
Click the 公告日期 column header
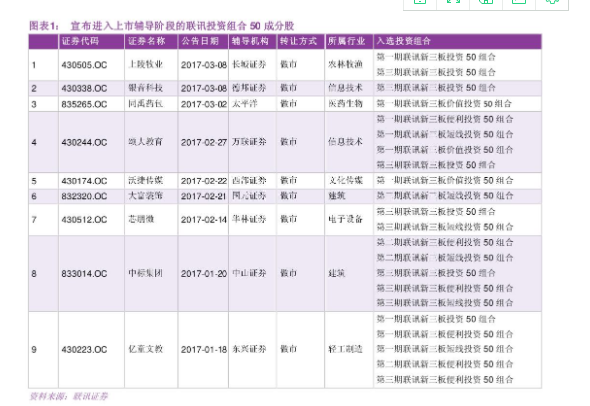point(200,41)
